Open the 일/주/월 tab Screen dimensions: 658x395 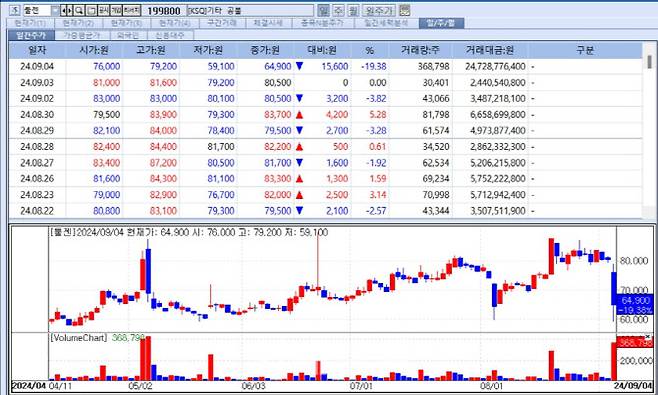441,23
